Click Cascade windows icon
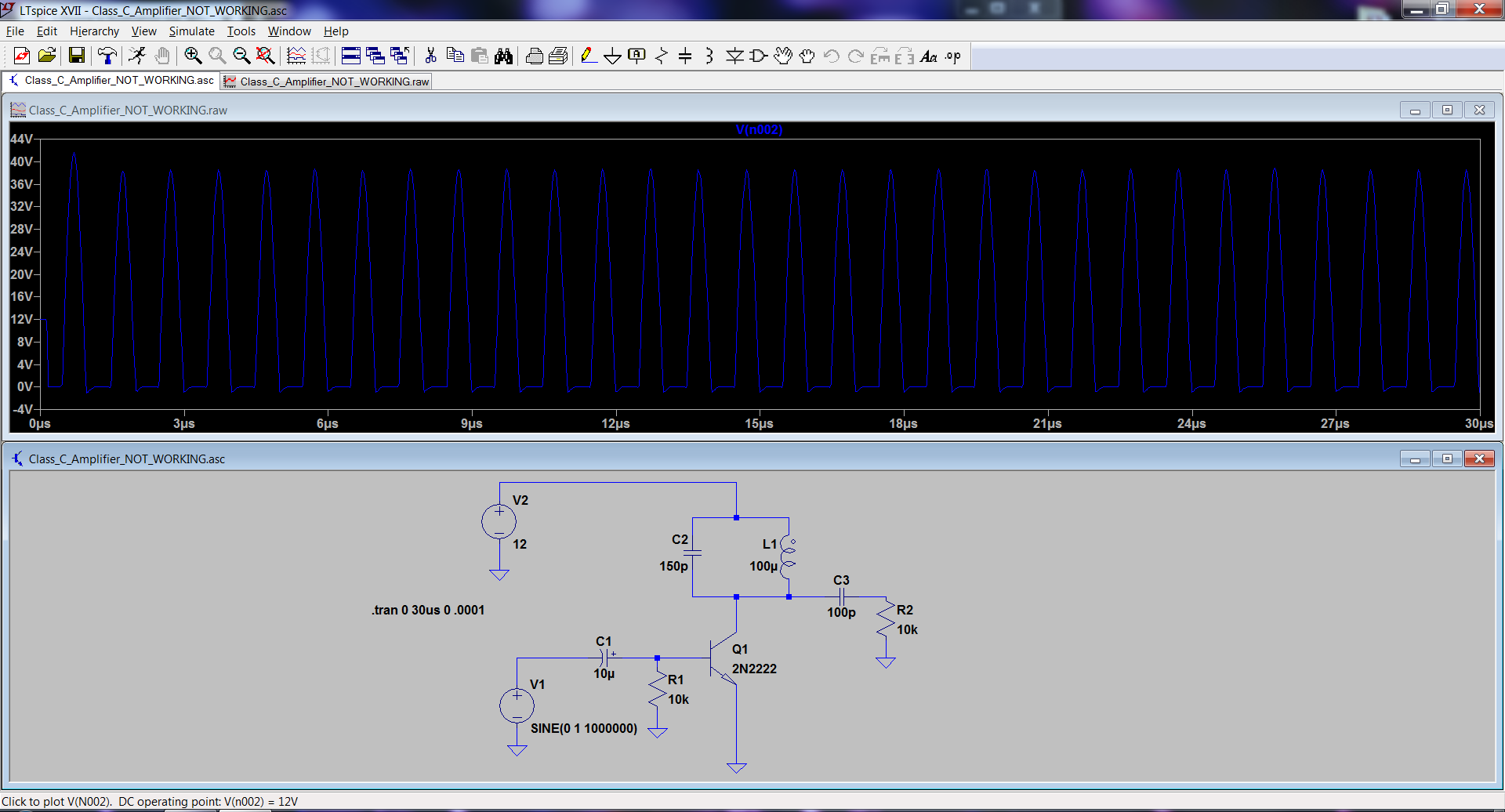Viewport: 1505px width, 812px height. coord(375,56)
